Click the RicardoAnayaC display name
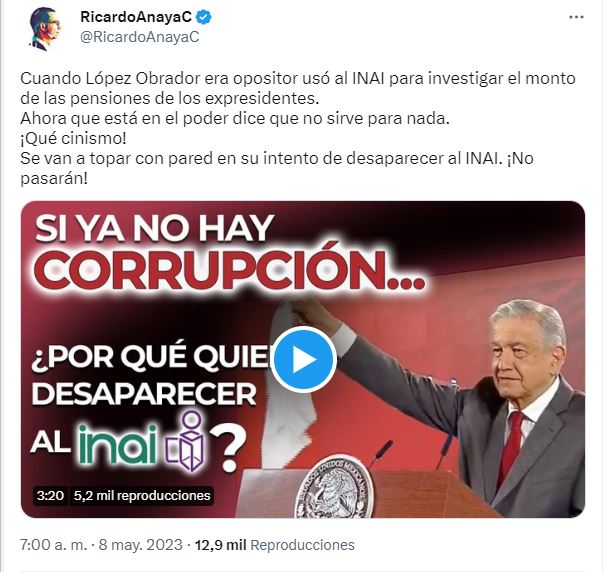606x572 pixels. 136,17
